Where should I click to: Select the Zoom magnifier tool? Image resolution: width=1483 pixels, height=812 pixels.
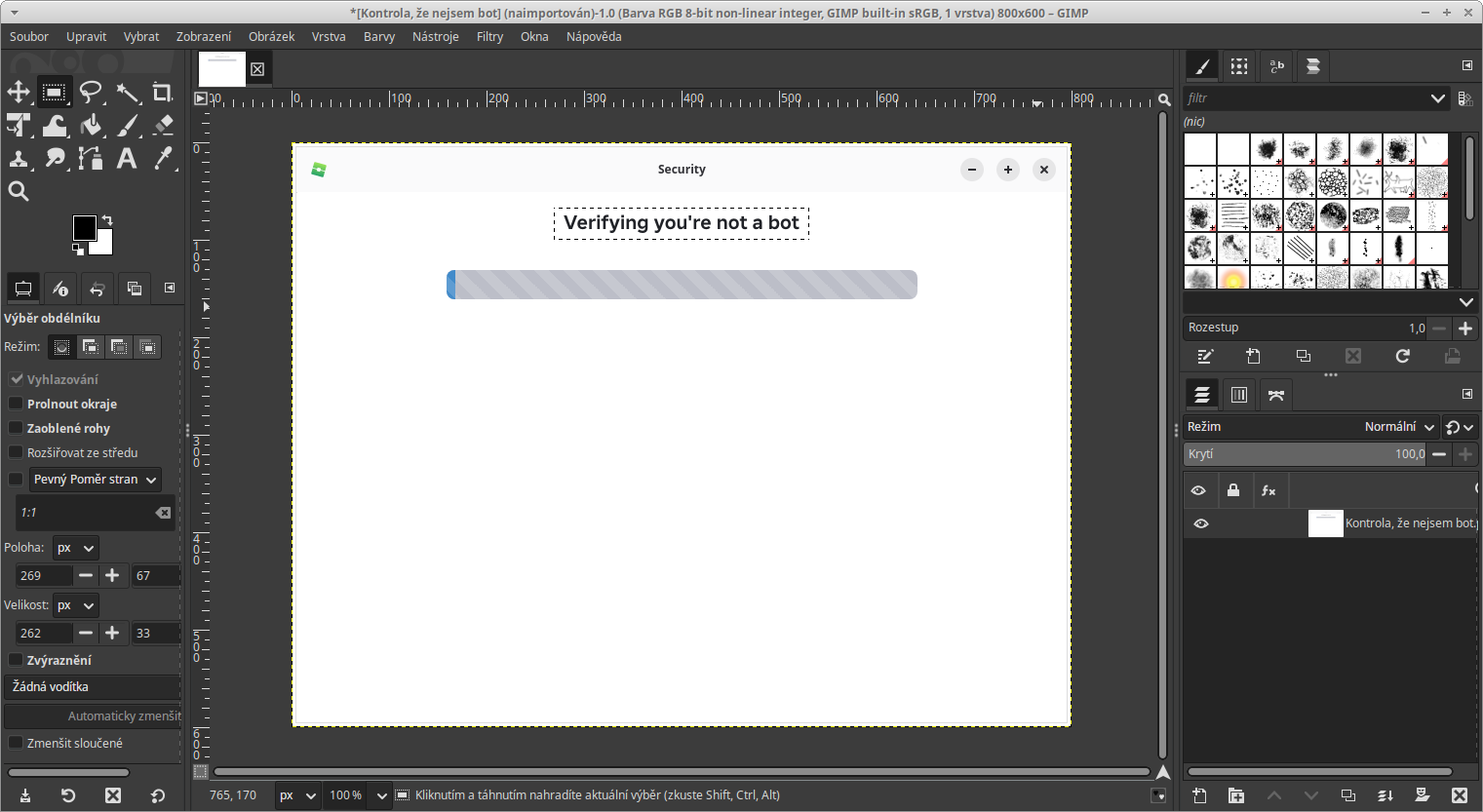coord(19,192)
